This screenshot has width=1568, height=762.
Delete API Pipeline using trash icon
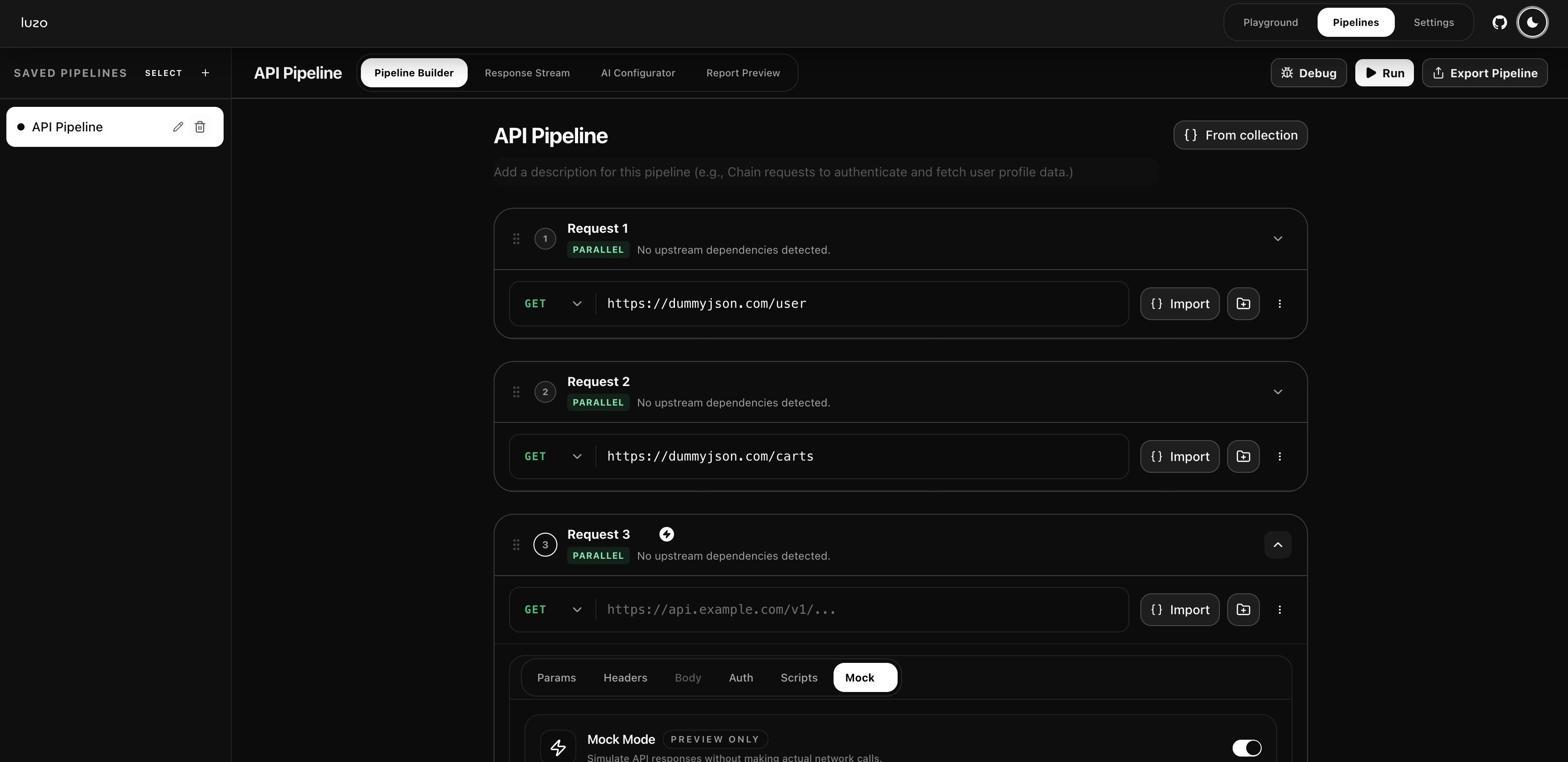[x=200, y=127]
